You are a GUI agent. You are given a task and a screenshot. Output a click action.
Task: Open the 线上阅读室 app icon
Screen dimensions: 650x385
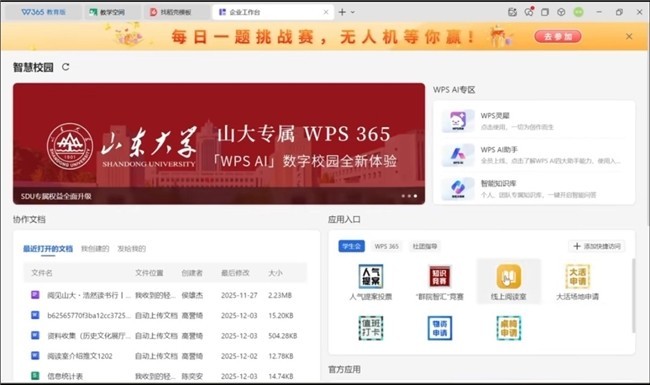click(x=509, y=276)
